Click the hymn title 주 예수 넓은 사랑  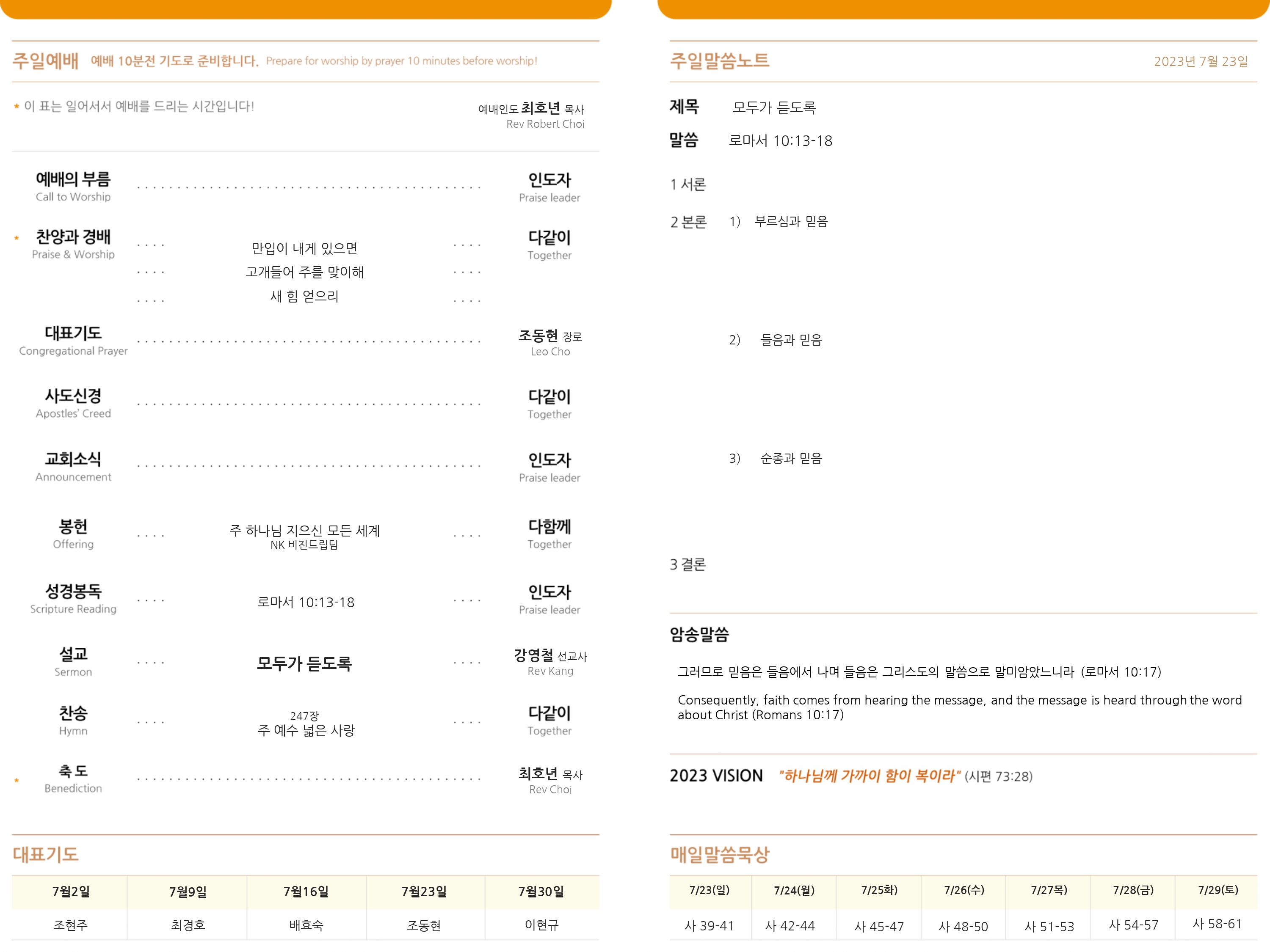point(306,730)
